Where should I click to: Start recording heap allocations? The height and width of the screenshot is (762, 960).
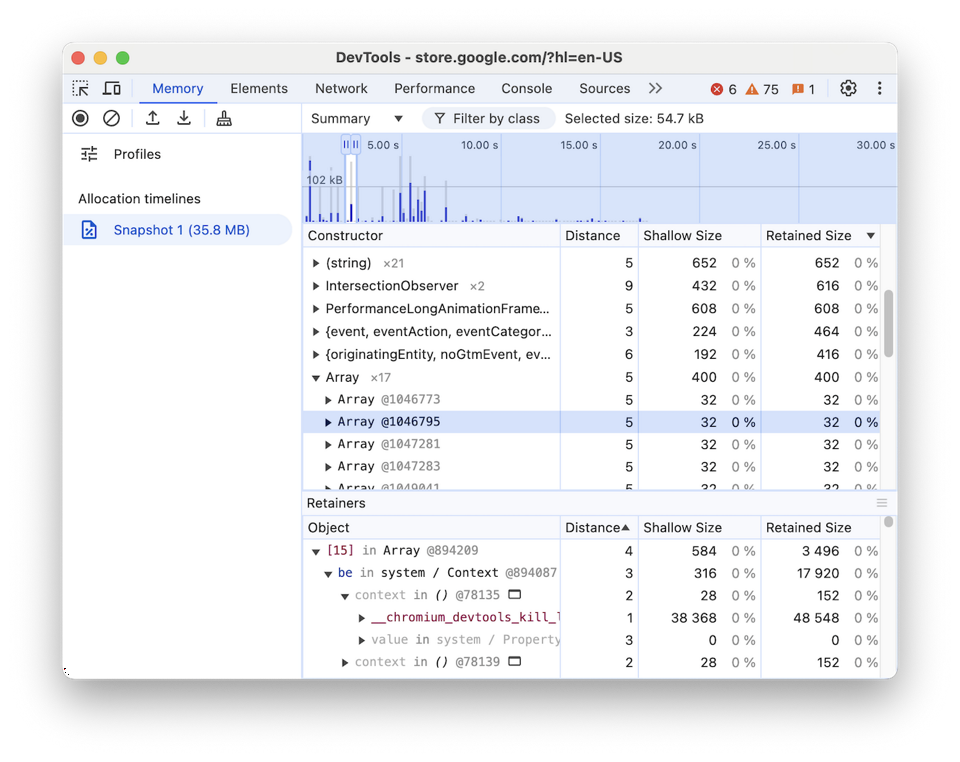(x=80, y=118)
